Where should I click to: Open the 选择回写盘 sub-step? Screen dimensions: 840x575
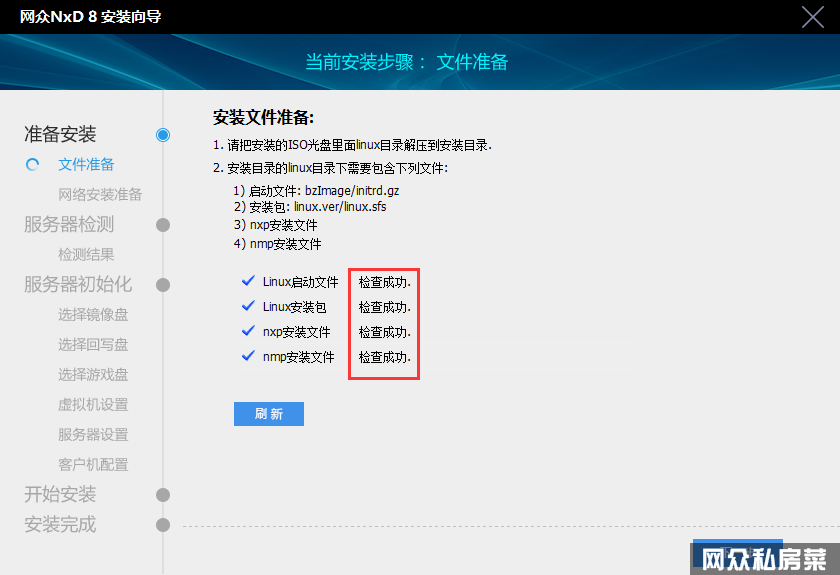(93, 345)
